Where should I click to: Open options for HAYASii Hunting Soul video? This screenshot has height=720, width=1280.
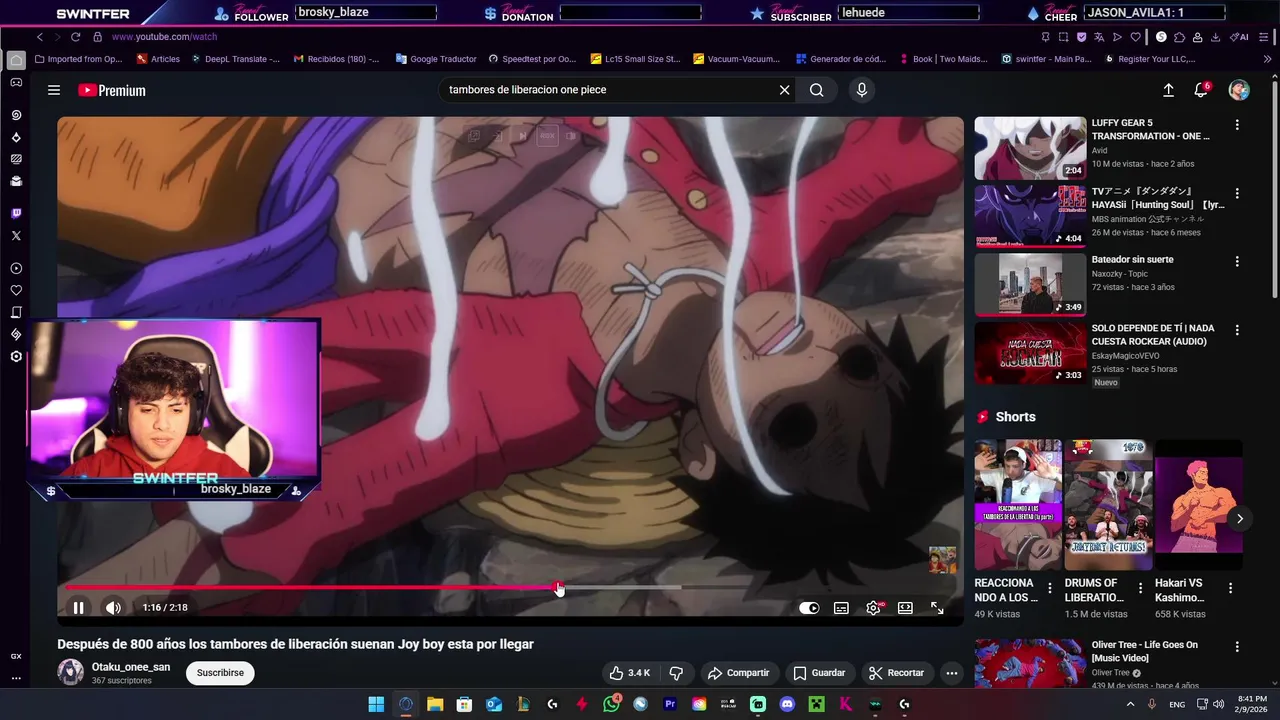[x=1237, y=193]
